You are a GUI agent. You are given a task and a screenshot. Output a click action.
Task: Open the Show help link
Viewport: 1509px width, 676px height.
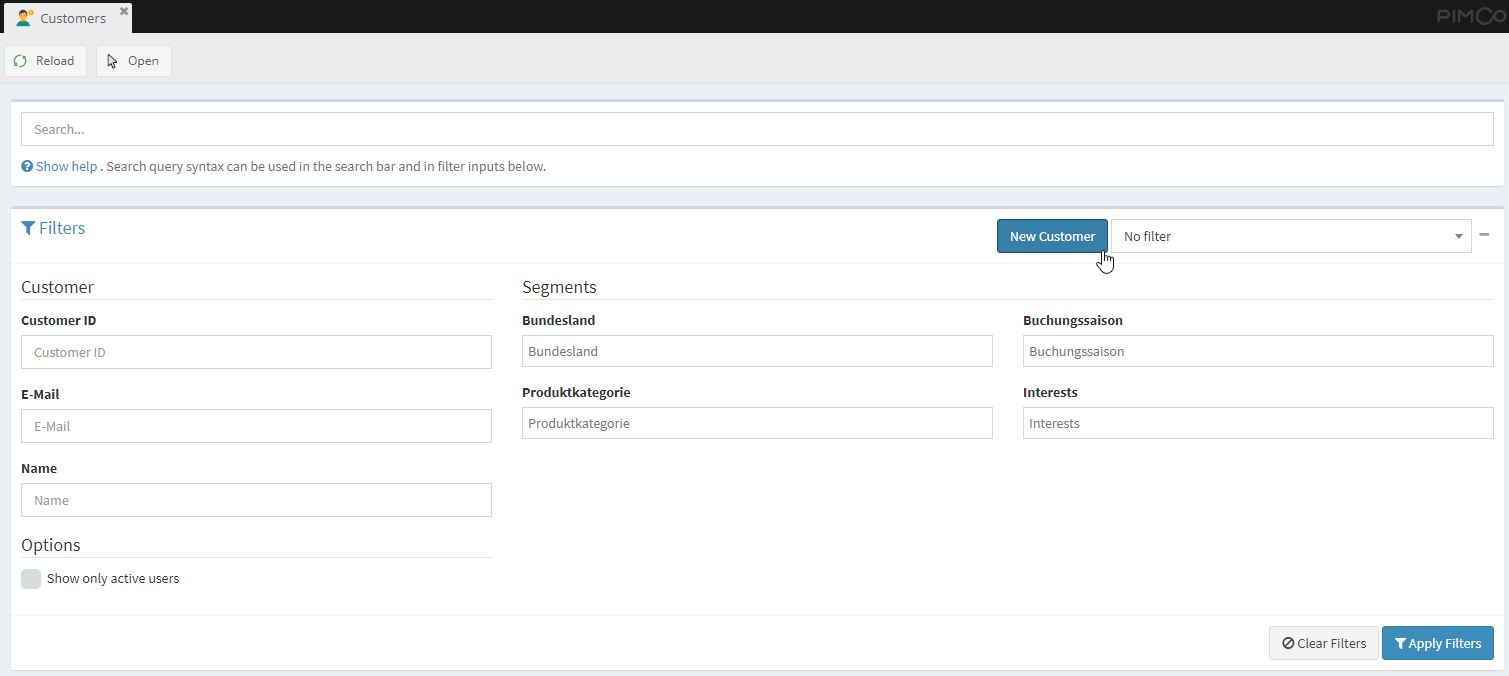tap(66, 166)
